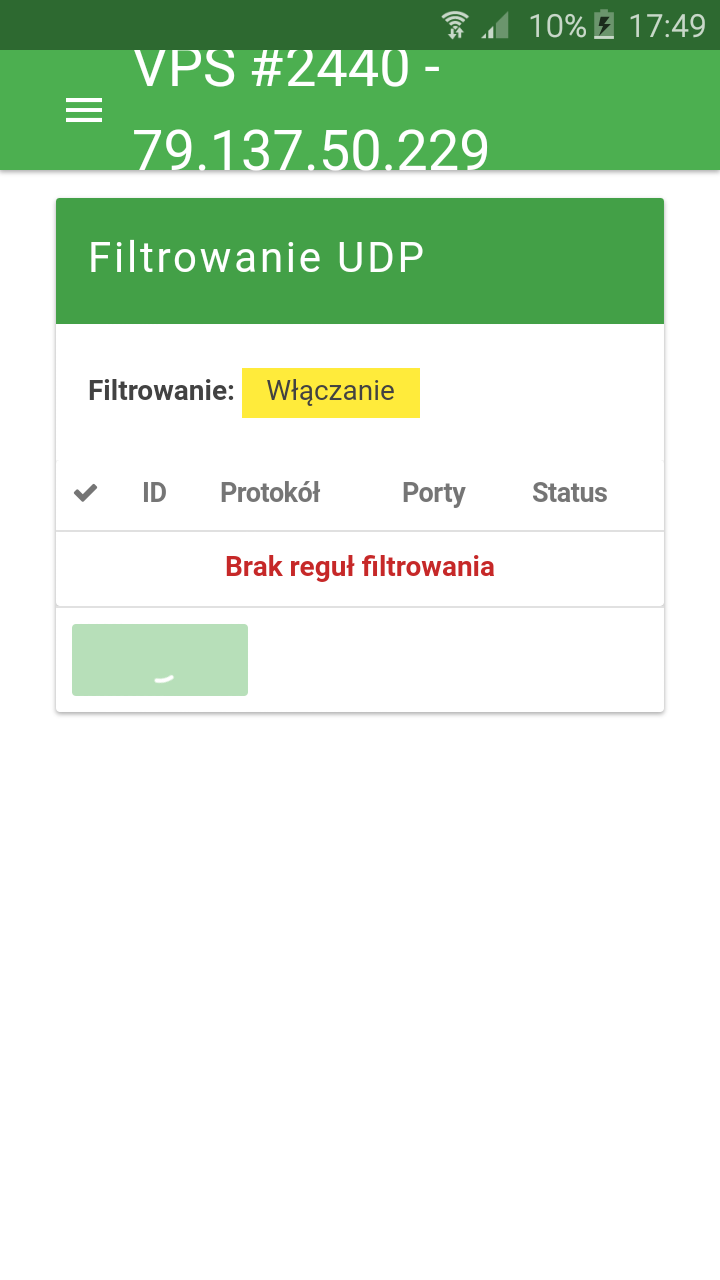This screenshot has width=720, height=1280.
Task: Sort by the ID column header
Action: click(x=154, y=493)
